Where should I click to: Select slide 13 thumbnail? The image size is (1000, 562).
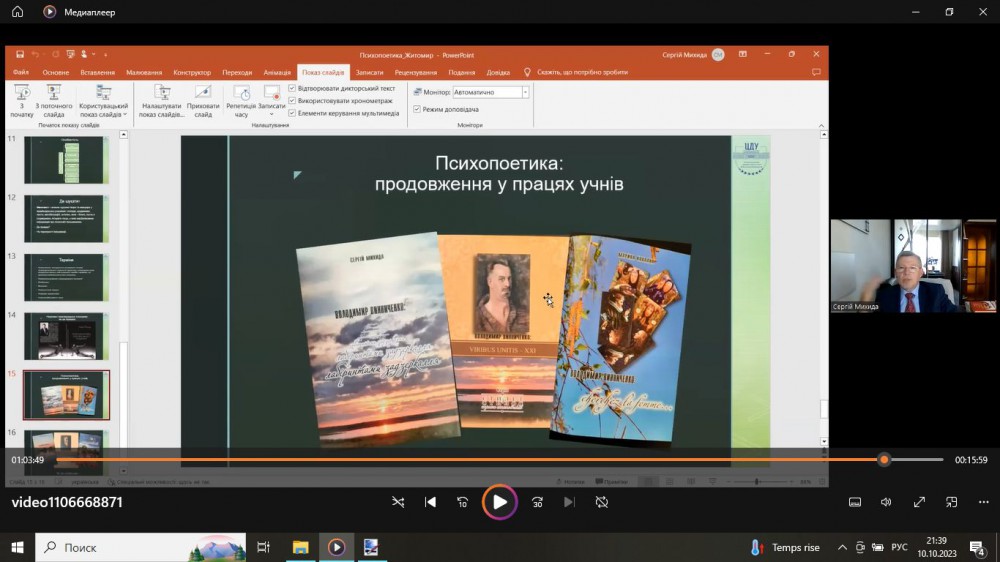[x=66, y=277]
